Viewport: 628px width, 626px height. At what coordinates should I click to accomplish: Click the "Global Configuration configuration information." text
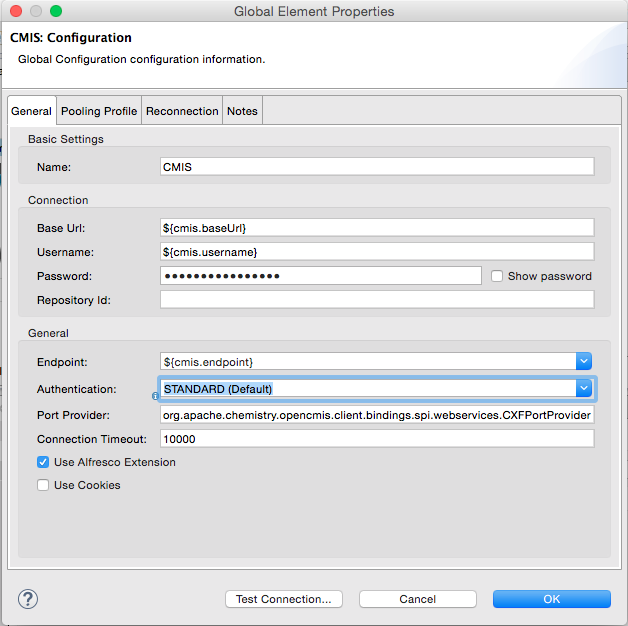[x=141, y=59]
